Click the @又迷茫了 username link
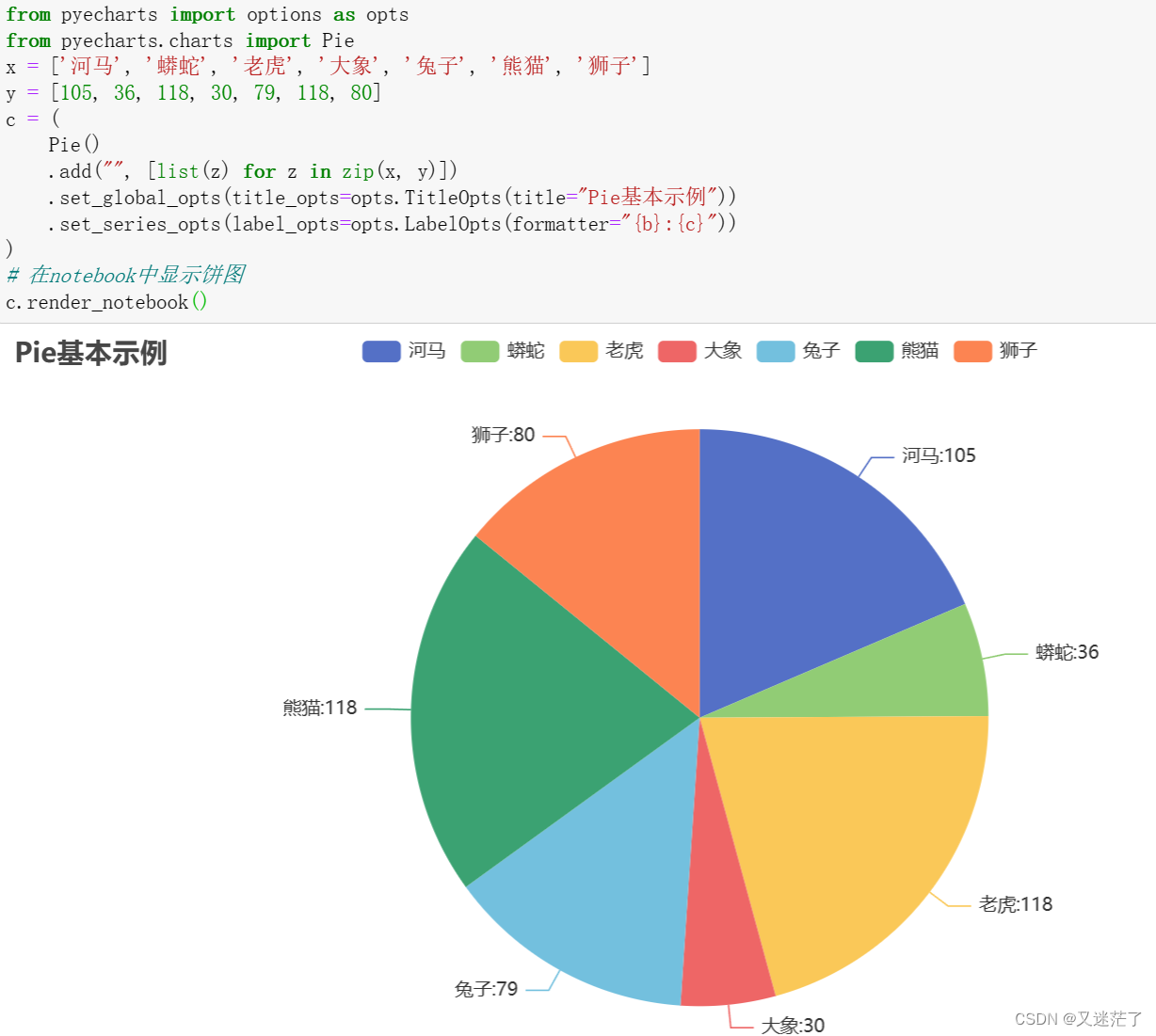Viewport: 1156px width, 1036px height. pyautogui.click(x=1101, y=1017)
